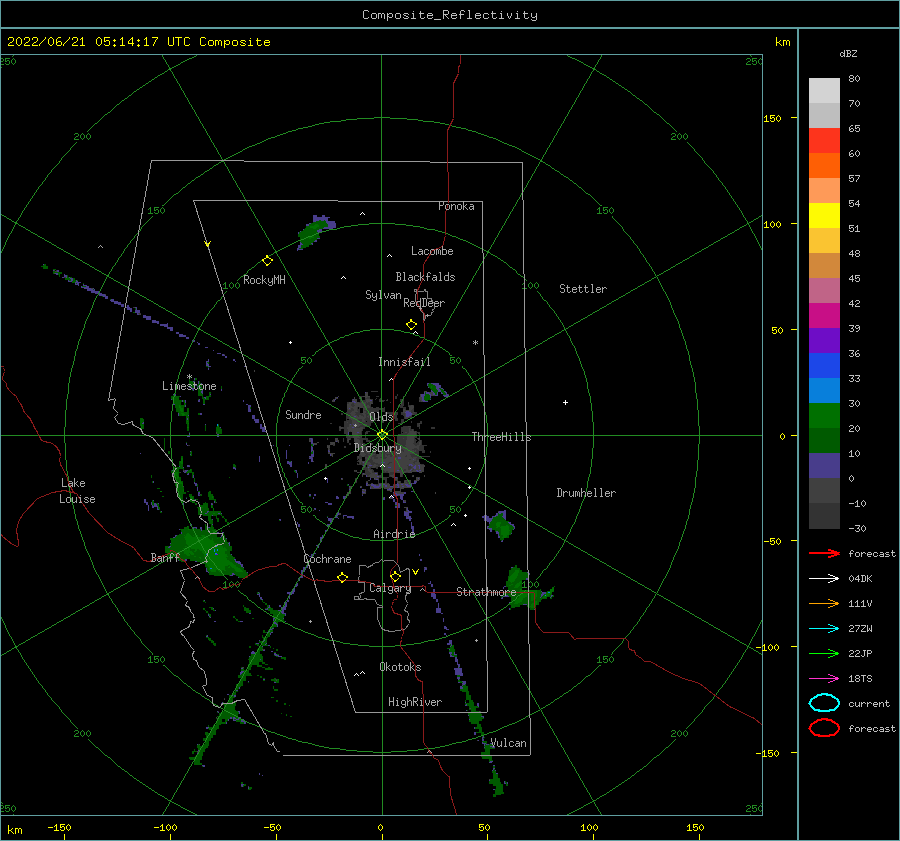
Task: Click the Composite_Reflectivity title text
Action: pos(450,15)
